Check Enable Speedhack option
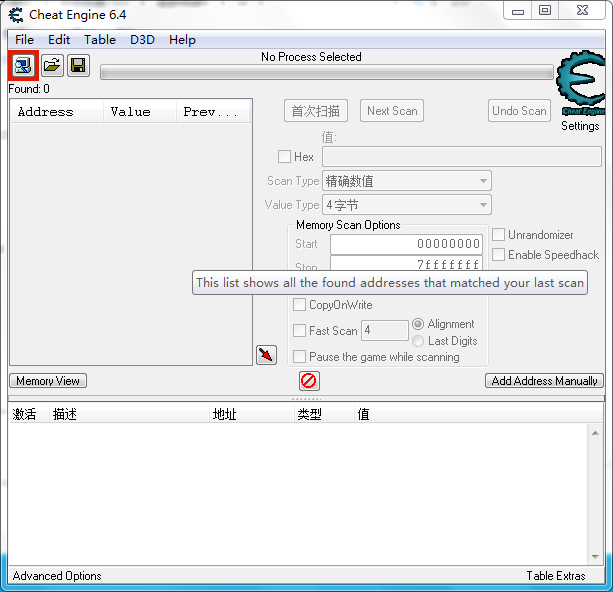Viewport: 613px width, 592px height. (x=498, y=255)
